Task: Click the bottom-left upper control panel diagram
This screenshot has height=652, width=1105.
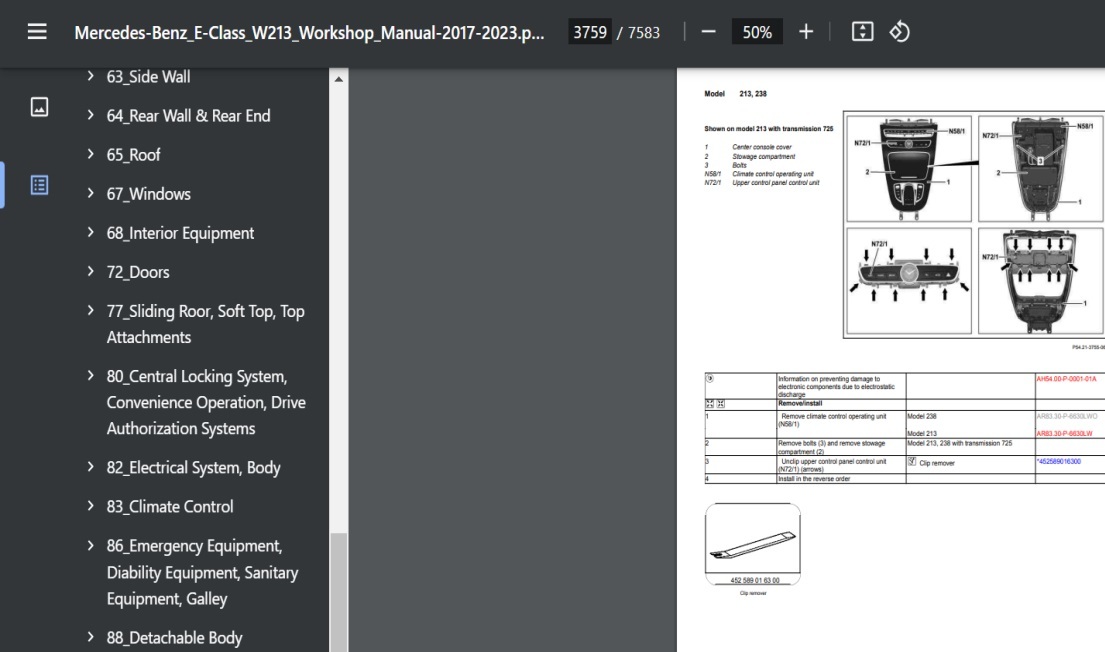Action: pyautogui.click(x=908, y=281)
